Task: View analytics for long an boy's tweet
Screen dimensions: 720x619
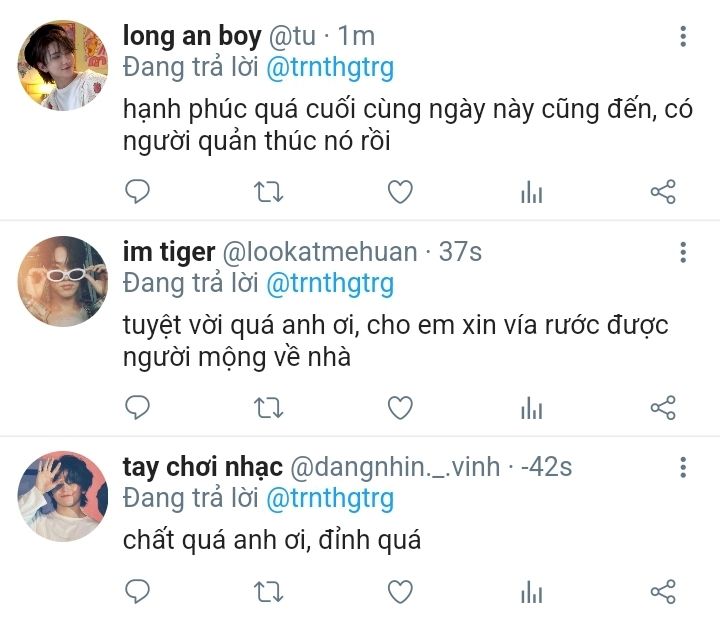Action: point(531,193)
